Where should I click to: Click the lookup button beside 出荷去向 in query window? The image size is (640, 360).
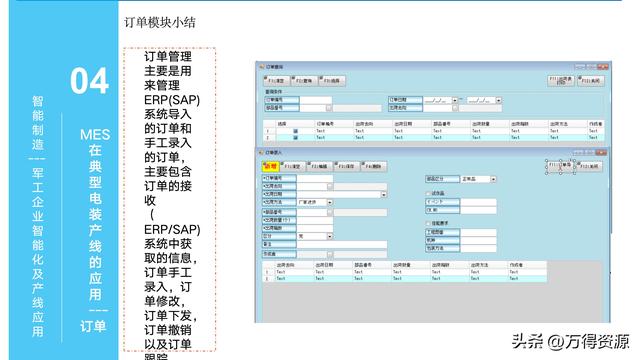(455, 108)
